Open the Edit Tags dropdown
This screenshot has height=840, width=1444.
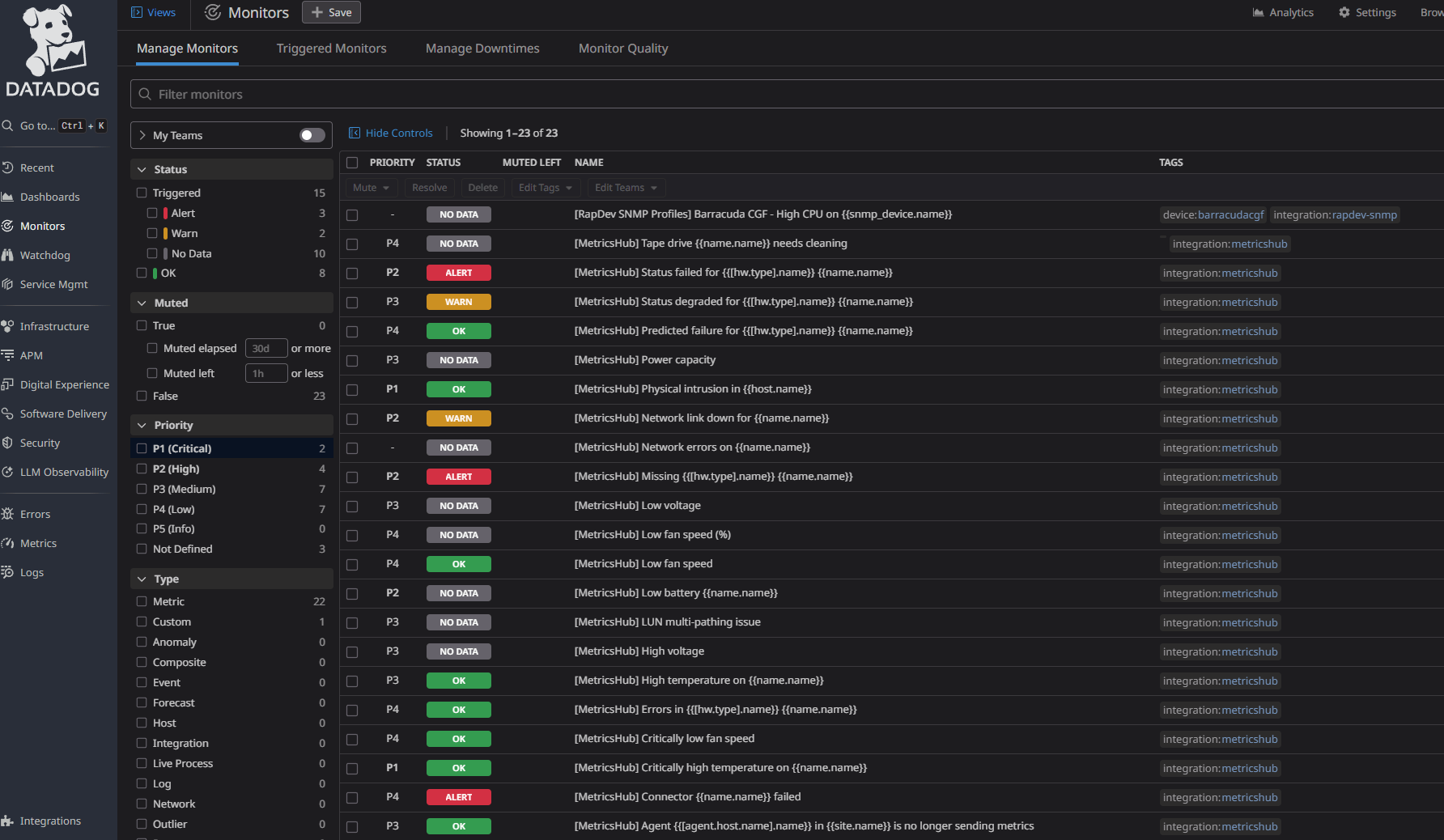tap(546, 188)
